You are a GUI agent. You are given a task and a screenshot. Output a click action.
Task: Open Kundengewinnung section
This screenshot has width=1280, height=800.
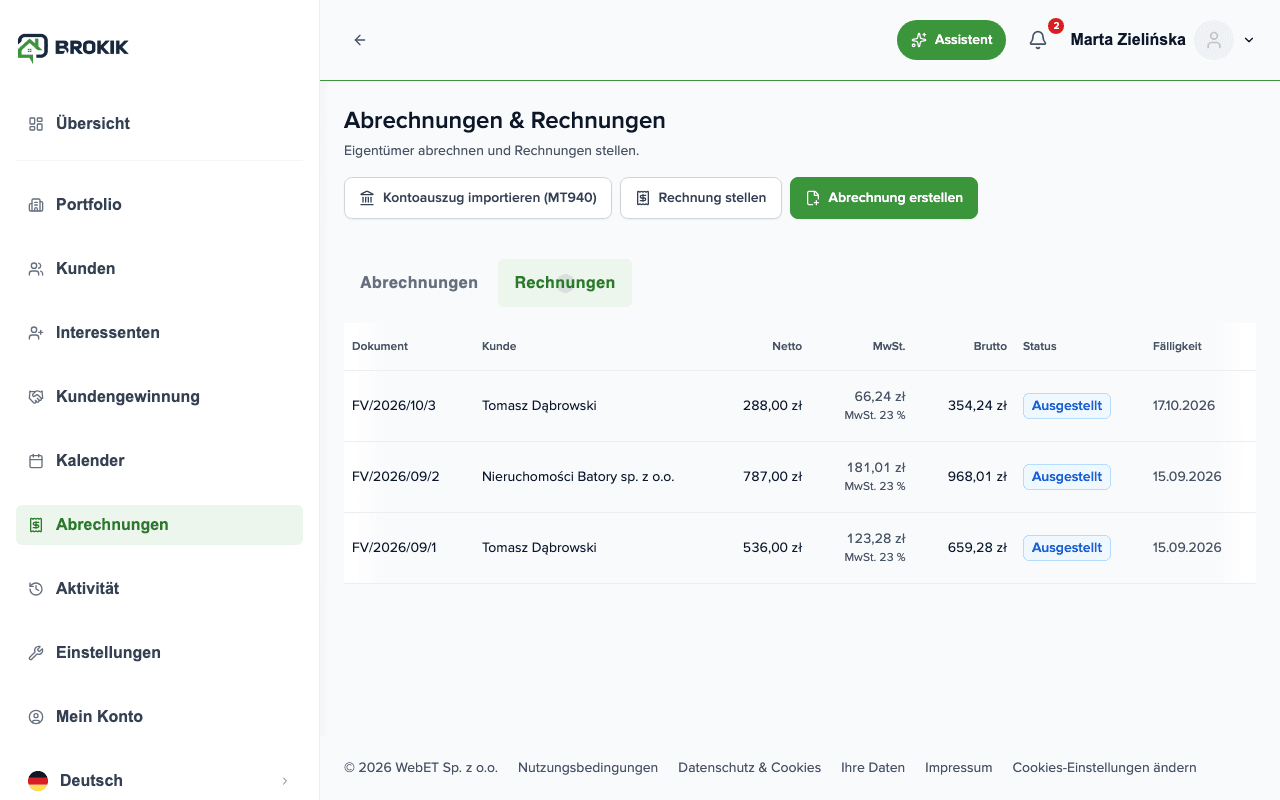click(x=159, y=397)
